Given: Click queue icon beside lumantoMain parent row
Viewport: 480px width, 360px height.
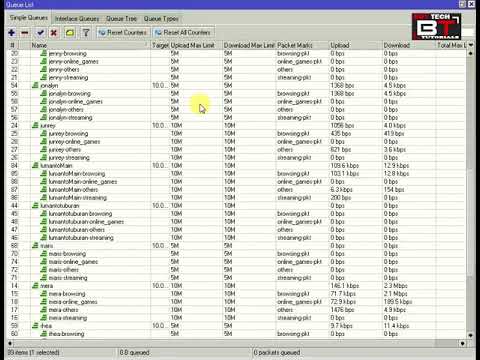Looking at the screenshot, I should point(35,165).
